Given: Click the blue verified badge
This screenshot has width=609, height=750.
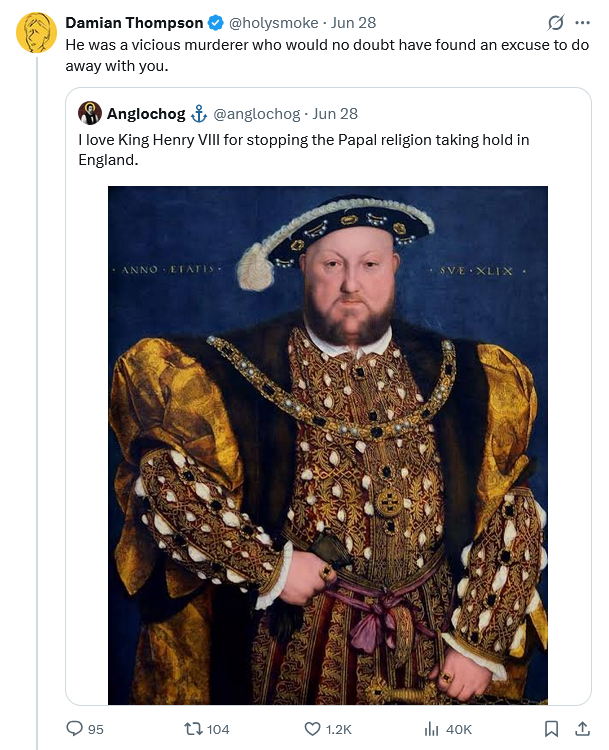Looking at the screenshot, I should [216, 22].
